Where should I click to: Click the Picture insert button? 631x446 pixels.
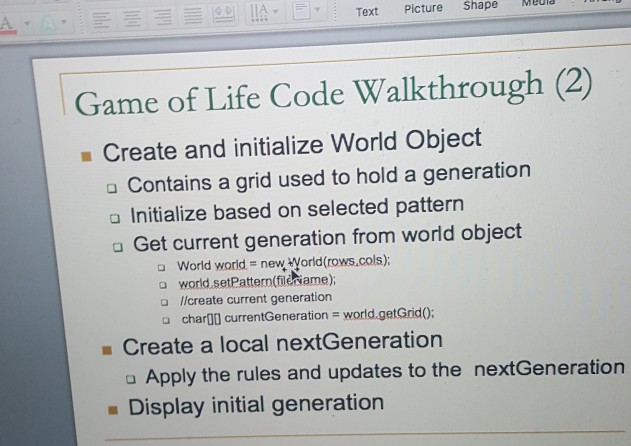point(423,8)
